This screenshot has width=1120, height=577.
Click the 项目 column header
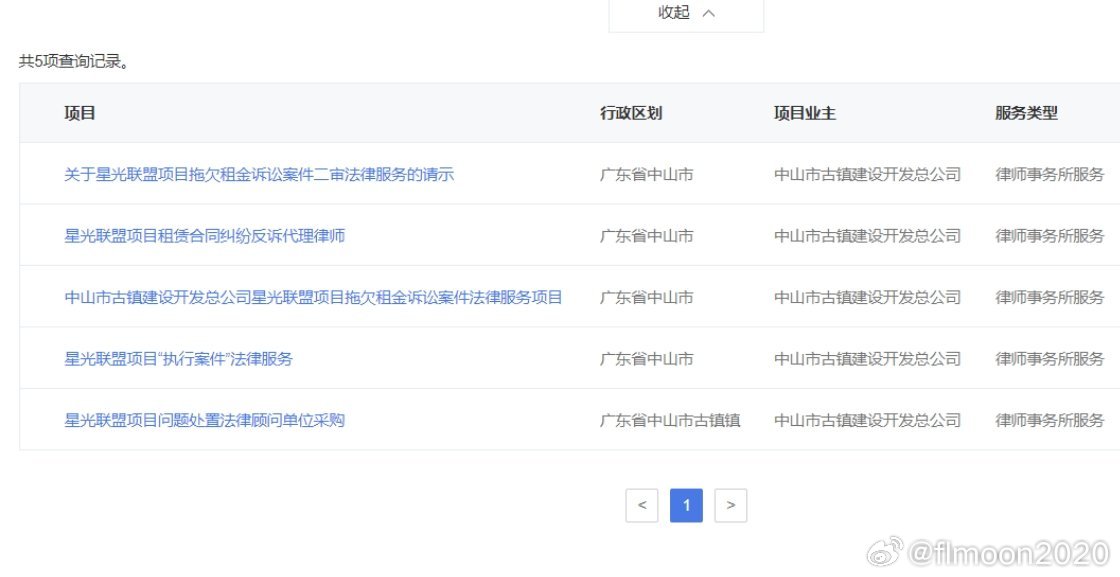pyautogui.click(x=80, y=113)
